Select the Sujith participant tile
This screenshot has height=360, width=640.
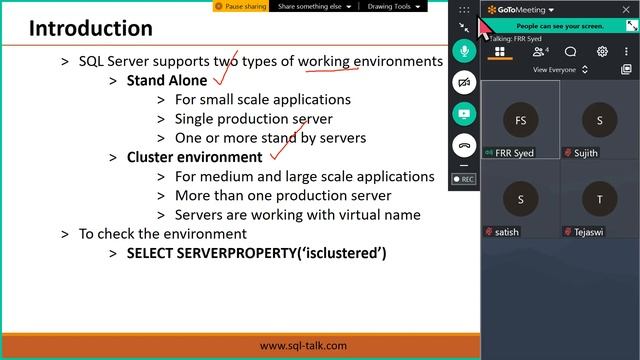[600, 120]
